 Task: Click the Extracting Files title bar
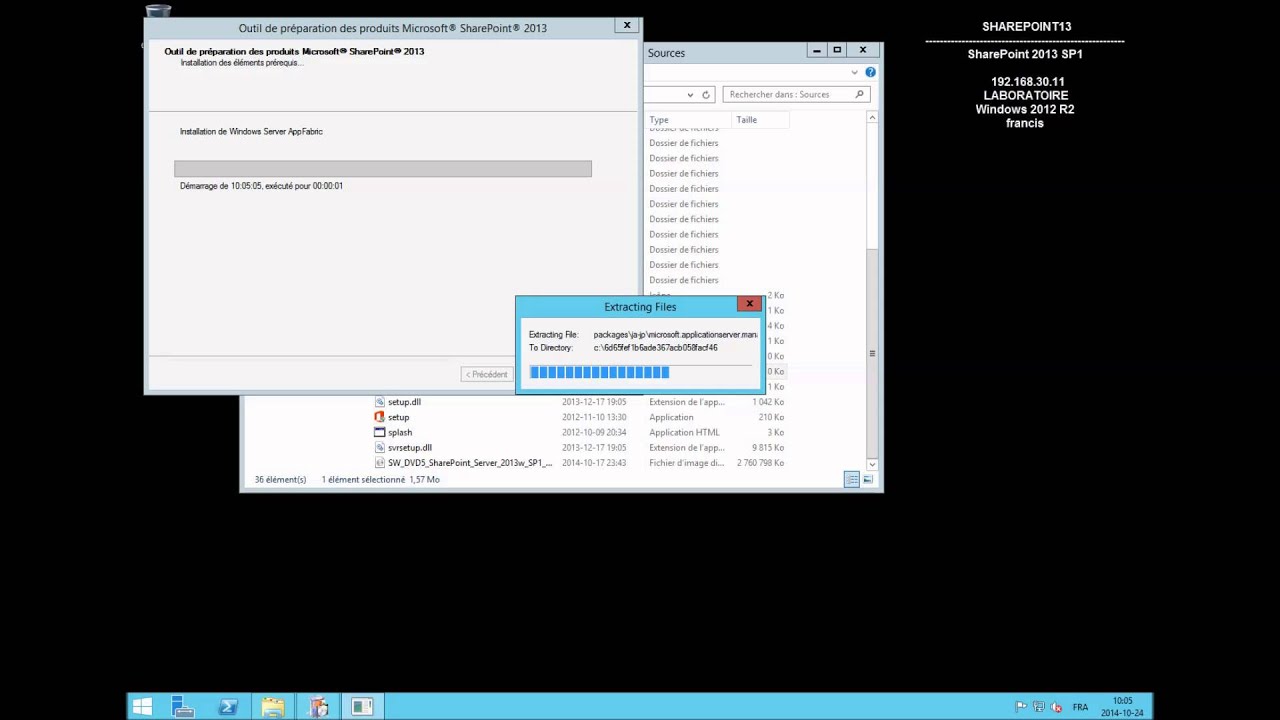(x=640, y=307)
